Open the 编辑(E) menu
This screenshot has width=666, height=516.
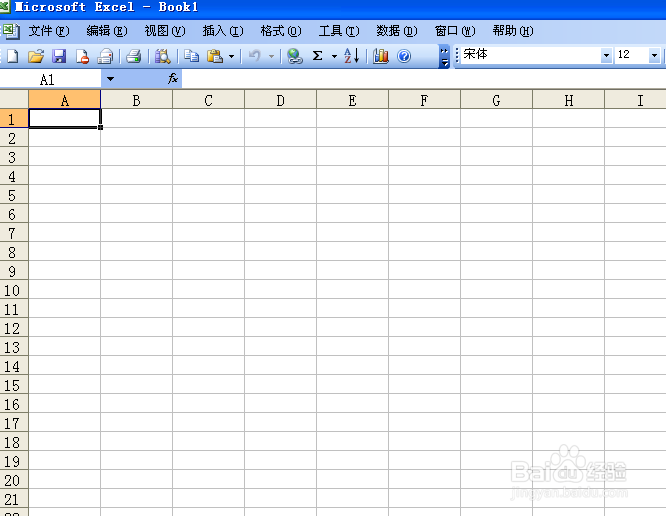pyautogui.click(x=107, y=31)
